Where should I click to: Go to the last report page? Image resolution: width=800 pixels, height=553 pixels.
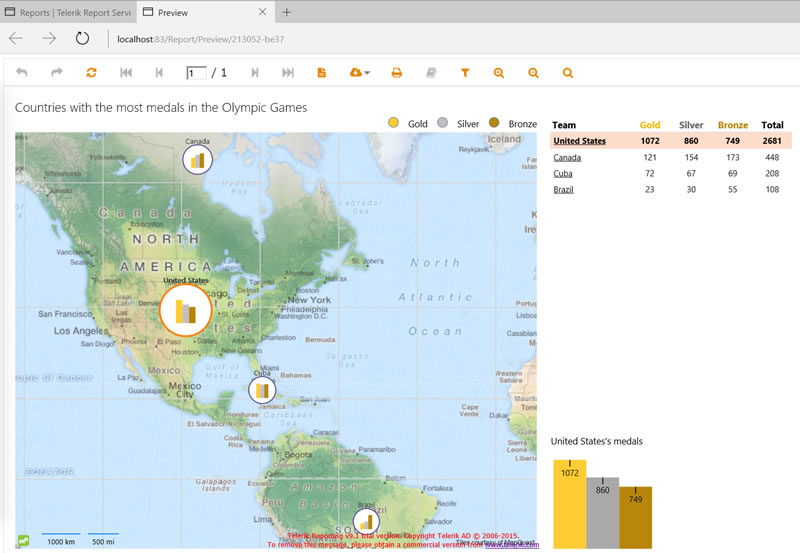[x=288, y=73]
